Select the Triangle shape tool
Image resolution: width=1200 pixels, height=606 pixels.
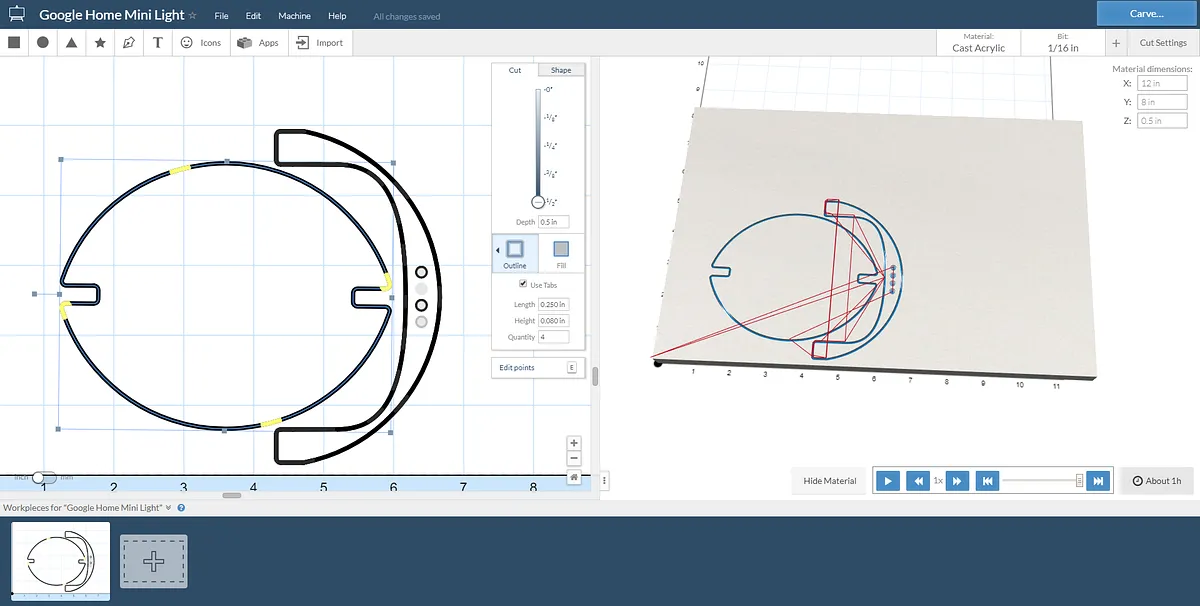pos(72,43)
